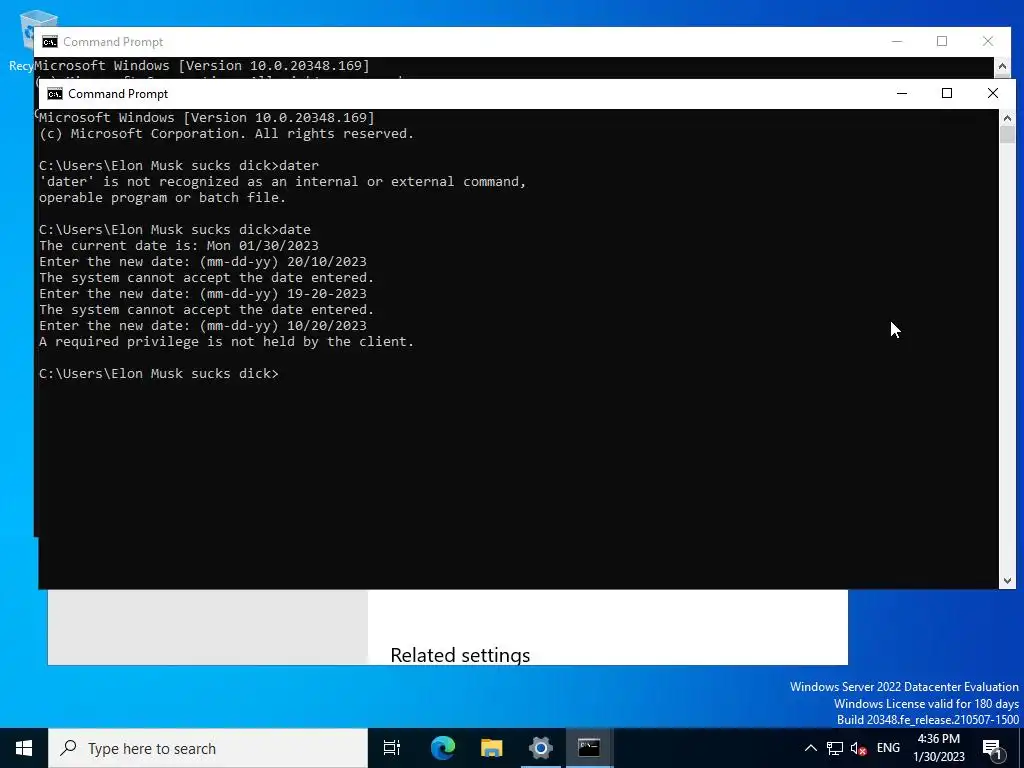Open the ENG language input indicator
The image size is (1024, 768).
point(888,748)
